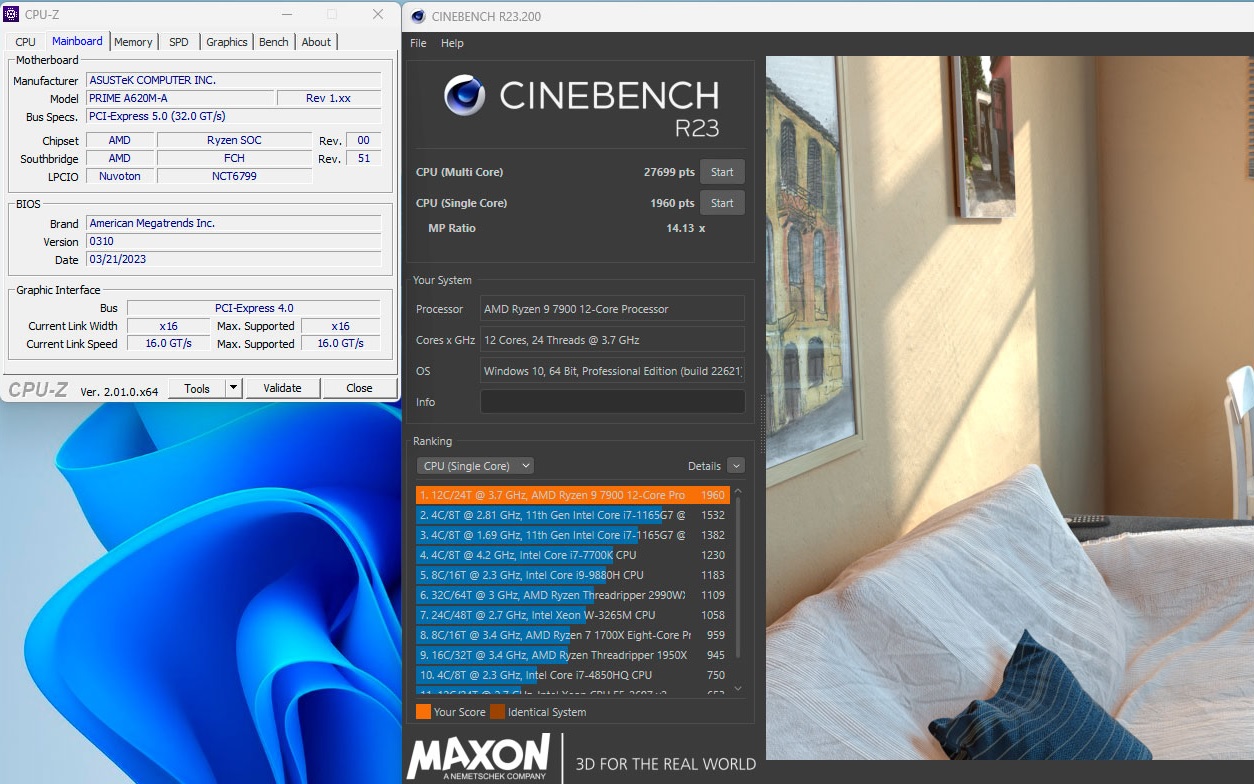Click the Processor field value in Cinebench
The width and height of the screenshot is (1254, 784).
coord(612,309)
